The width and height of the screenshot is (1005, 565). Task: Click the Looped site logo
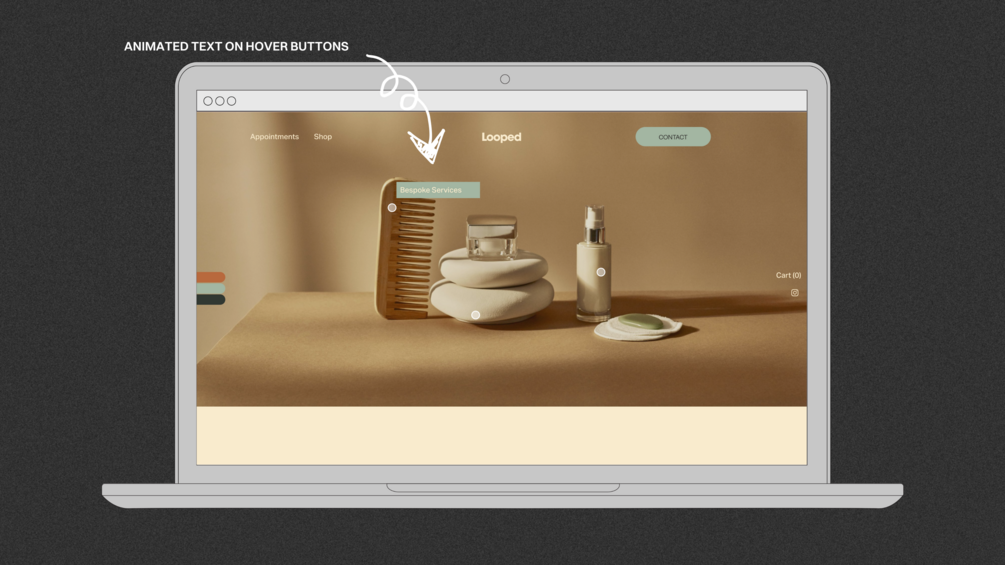coord(501,137)
